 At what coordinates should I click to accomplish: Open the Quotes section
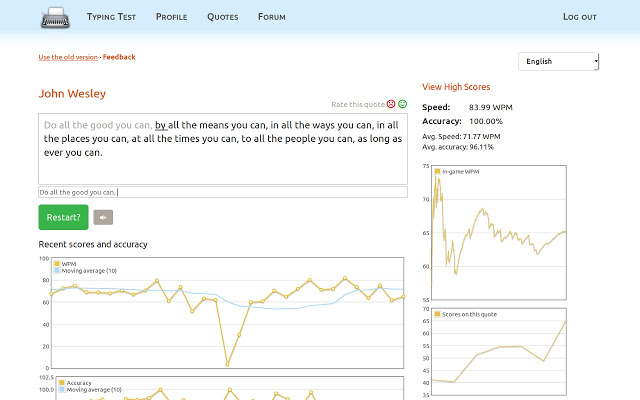222,17
